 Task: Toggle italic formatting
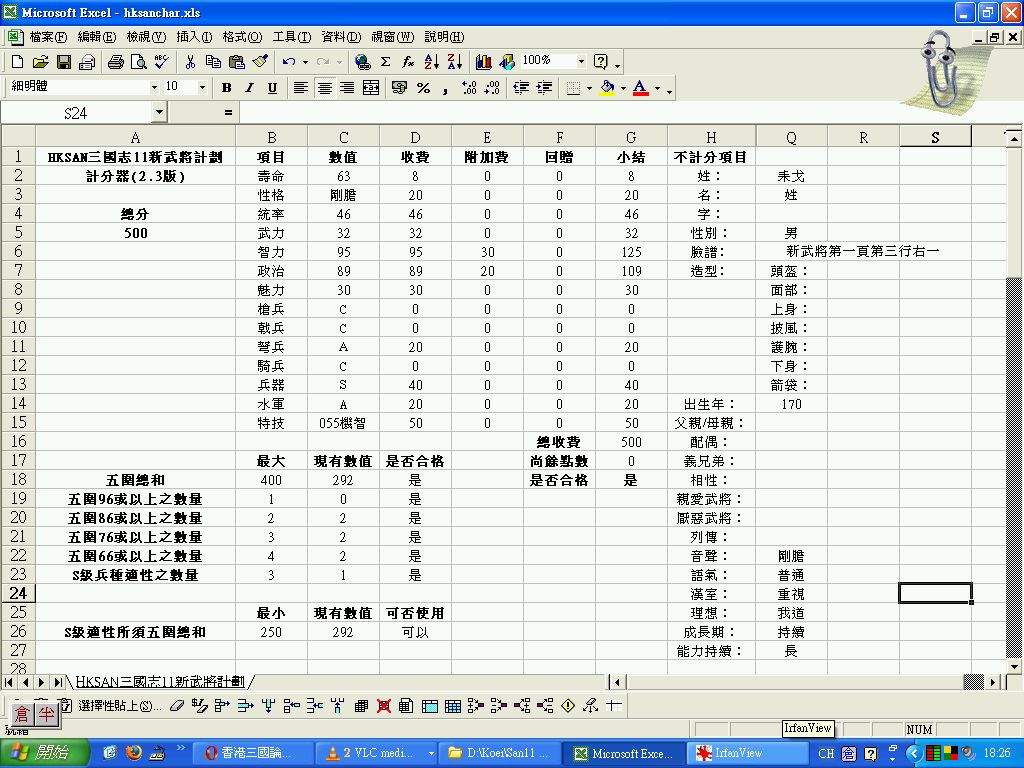click(249, 88)
